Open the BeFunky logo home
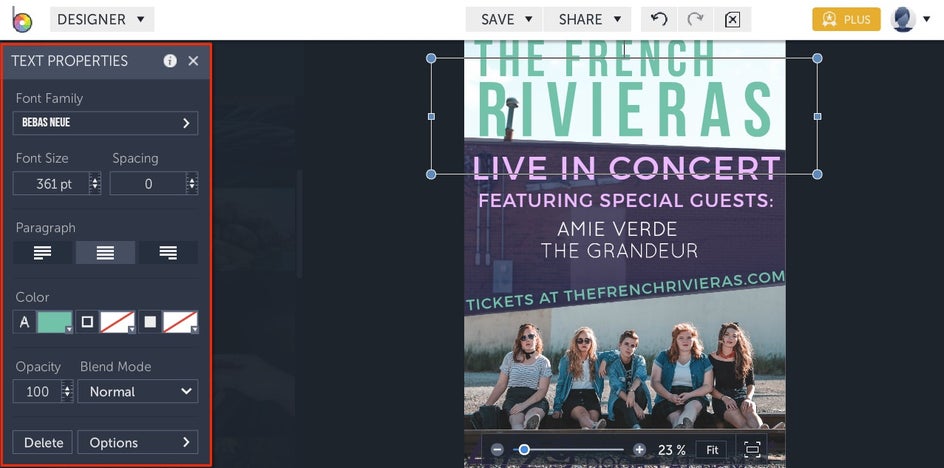This screenshot has width=944, height=468. click(22, 20)
